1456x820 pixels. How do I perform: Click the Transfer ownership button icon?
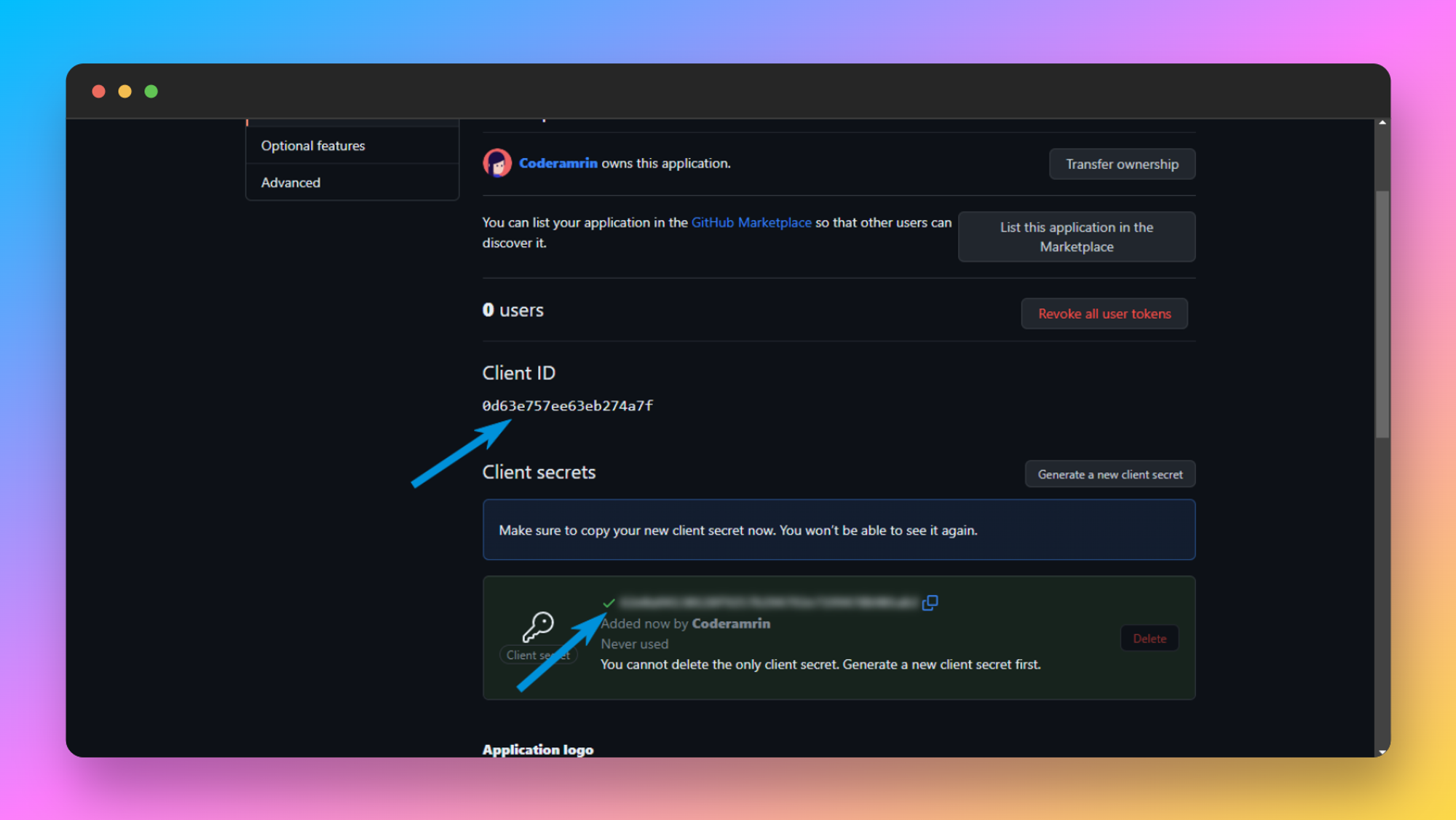coord(1121,163)
